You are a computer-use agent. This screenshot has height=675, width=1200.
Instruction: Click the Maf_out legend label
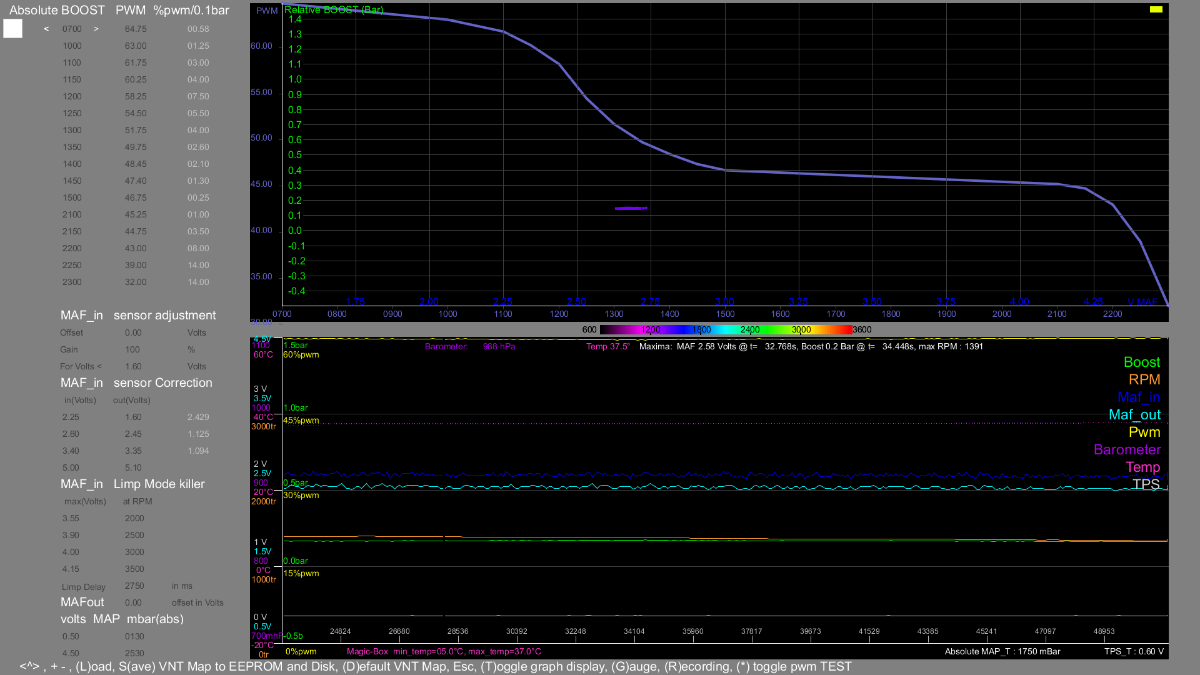pyautogui.click(x=1135, y=415)
